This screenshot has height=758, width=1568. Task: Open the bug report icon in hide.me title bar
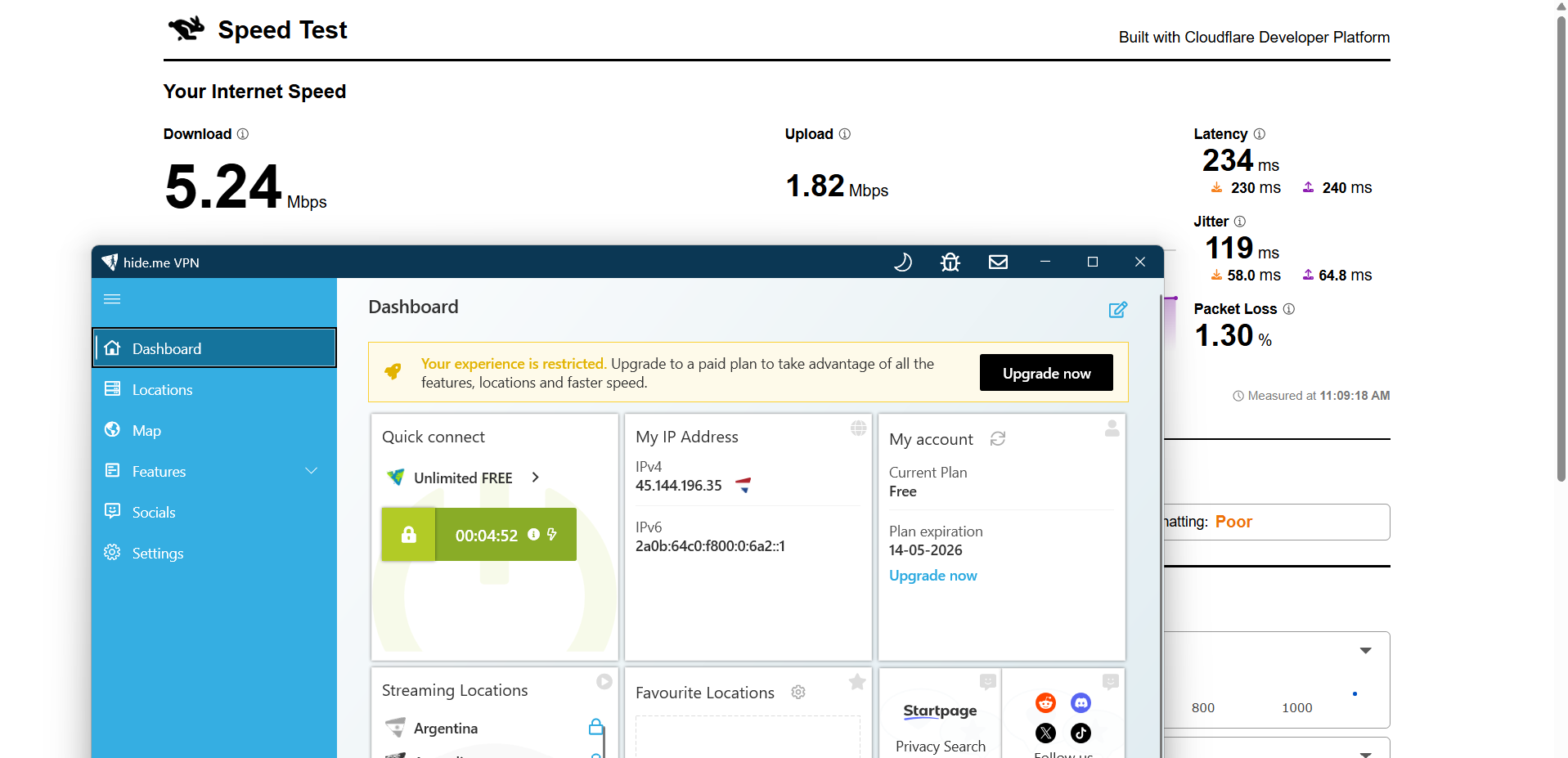pyautogui.click(x=950, y=262)
